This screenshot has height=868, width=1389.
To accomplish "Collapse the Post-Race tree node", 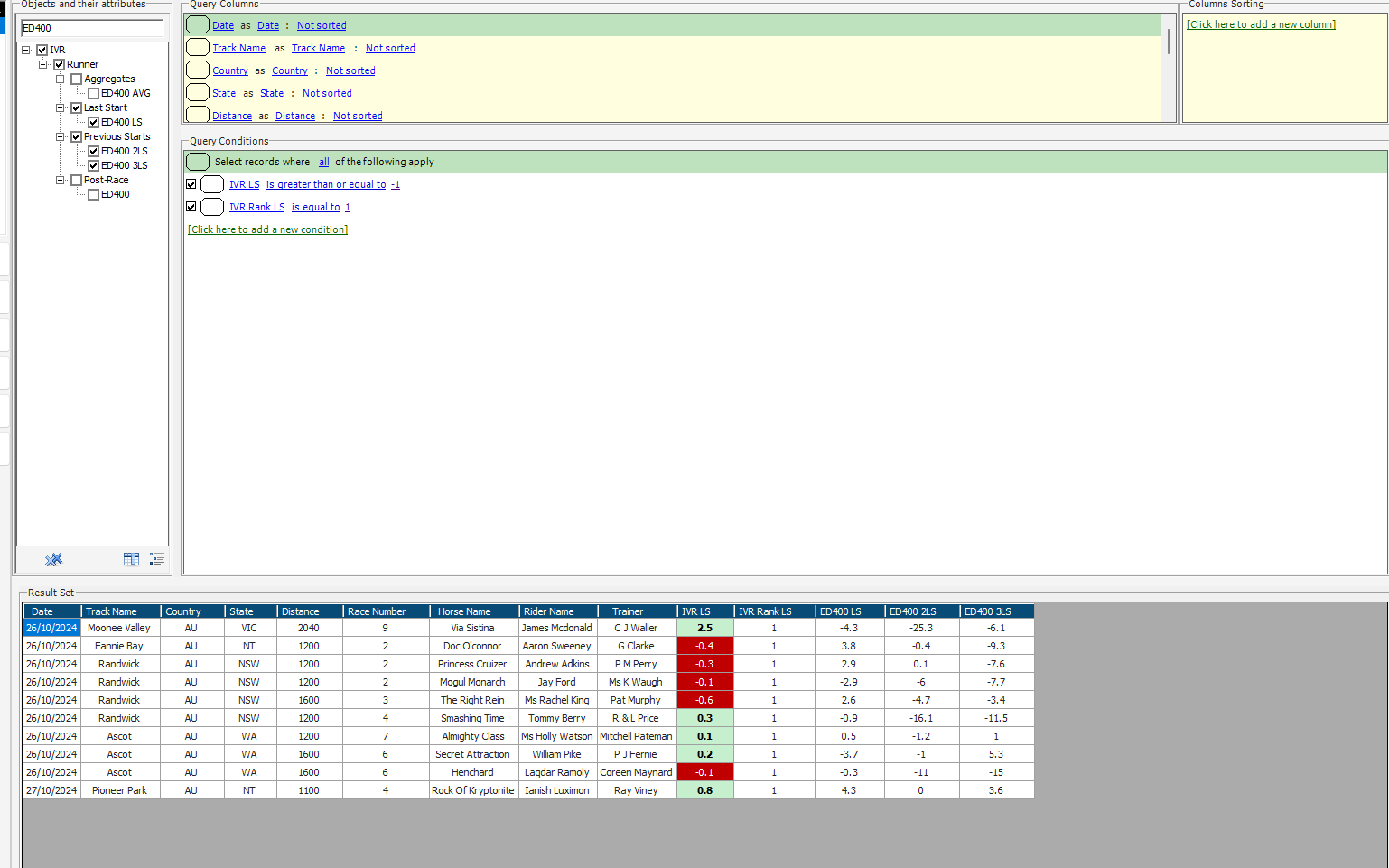I will click(x=60, y=180).
